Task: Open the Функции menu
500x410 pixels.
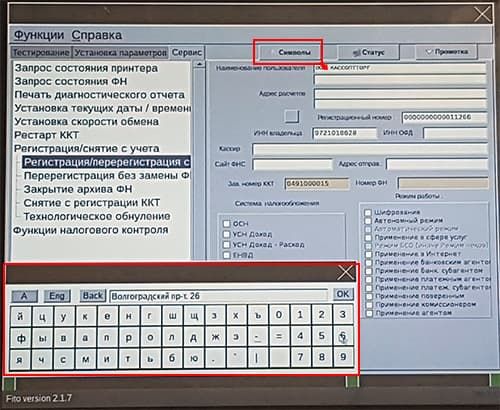Action: pyautogui.click(x=39, y=35)
